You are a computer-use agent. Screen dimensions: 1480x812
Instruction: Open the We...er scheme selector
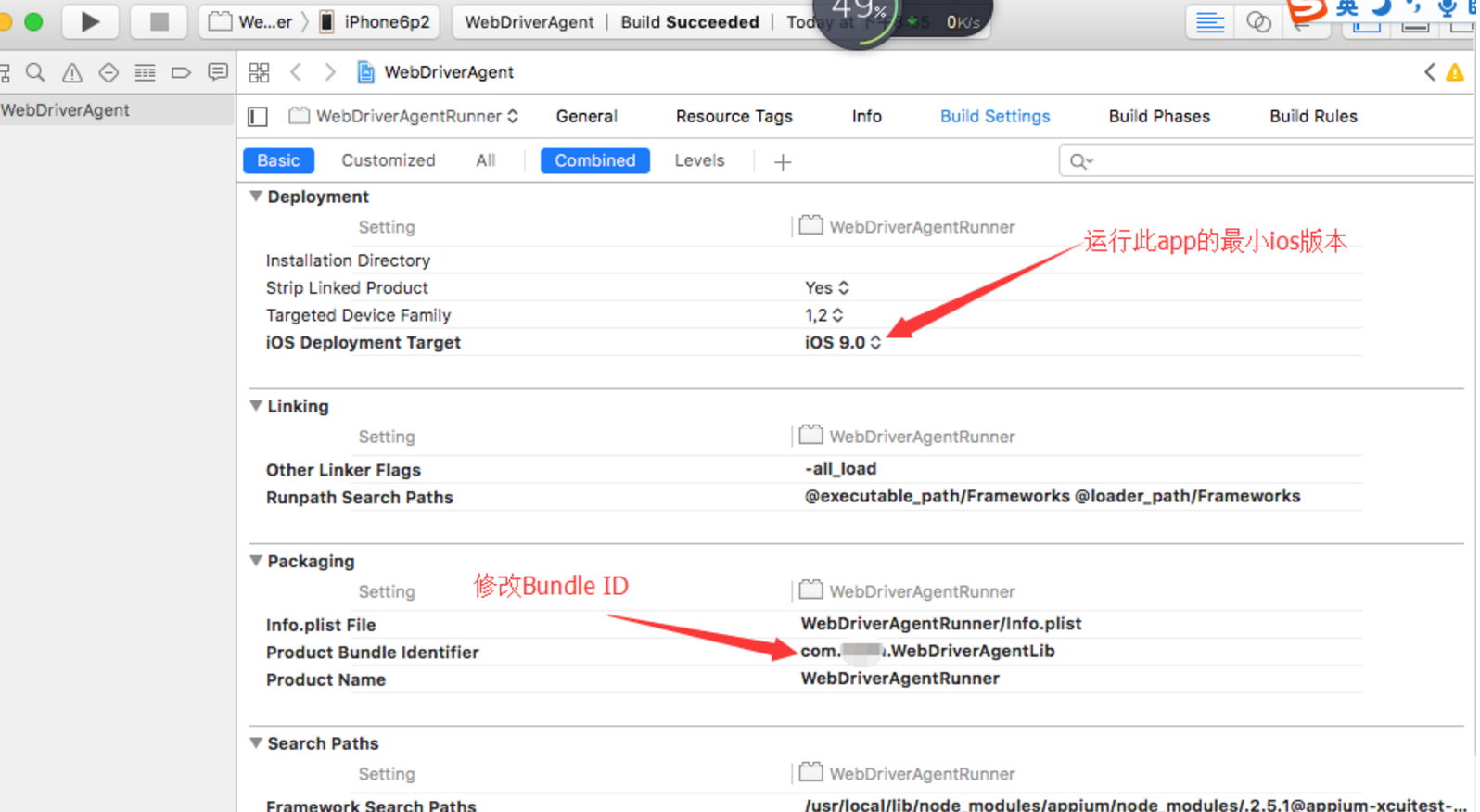(x=251, y=22)
